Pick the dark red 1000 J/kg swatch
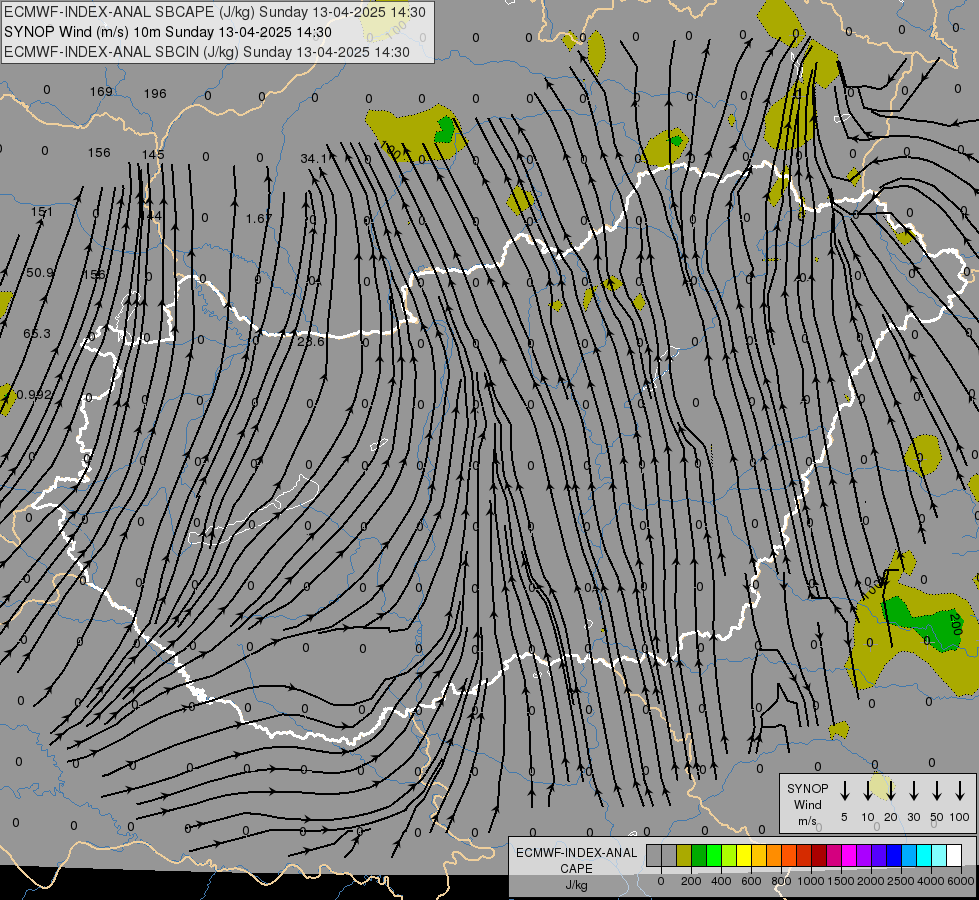 pos(819,855)
